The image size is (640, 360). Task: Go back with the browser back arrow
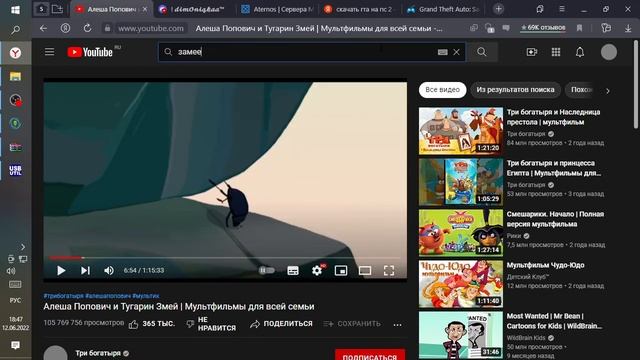click(43, 28)
